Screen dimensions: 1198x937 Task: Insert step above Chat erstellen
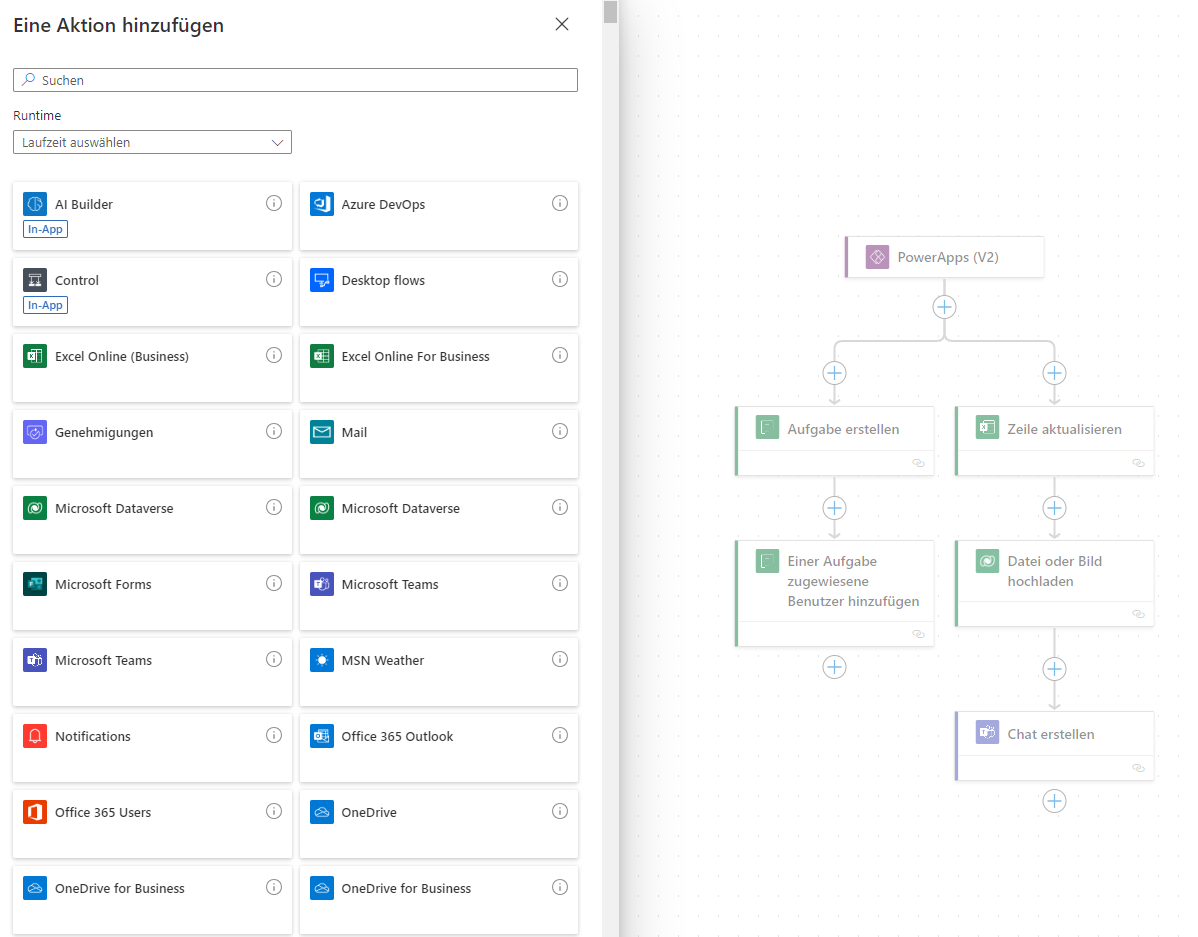click(1054, 669)
